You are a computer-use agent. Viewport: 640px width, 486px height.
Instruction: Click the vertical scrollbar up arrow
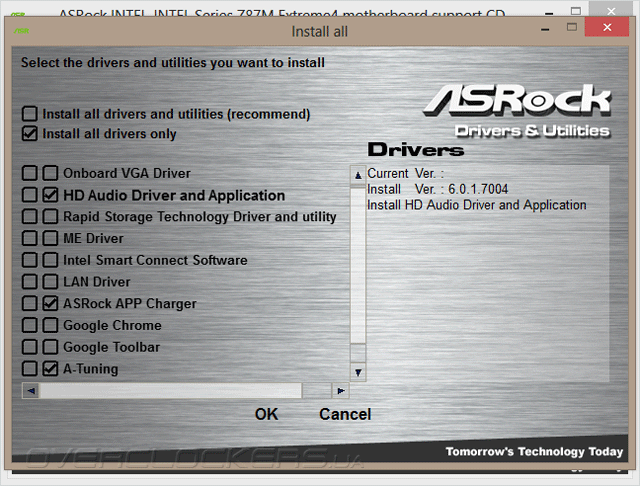358,175
